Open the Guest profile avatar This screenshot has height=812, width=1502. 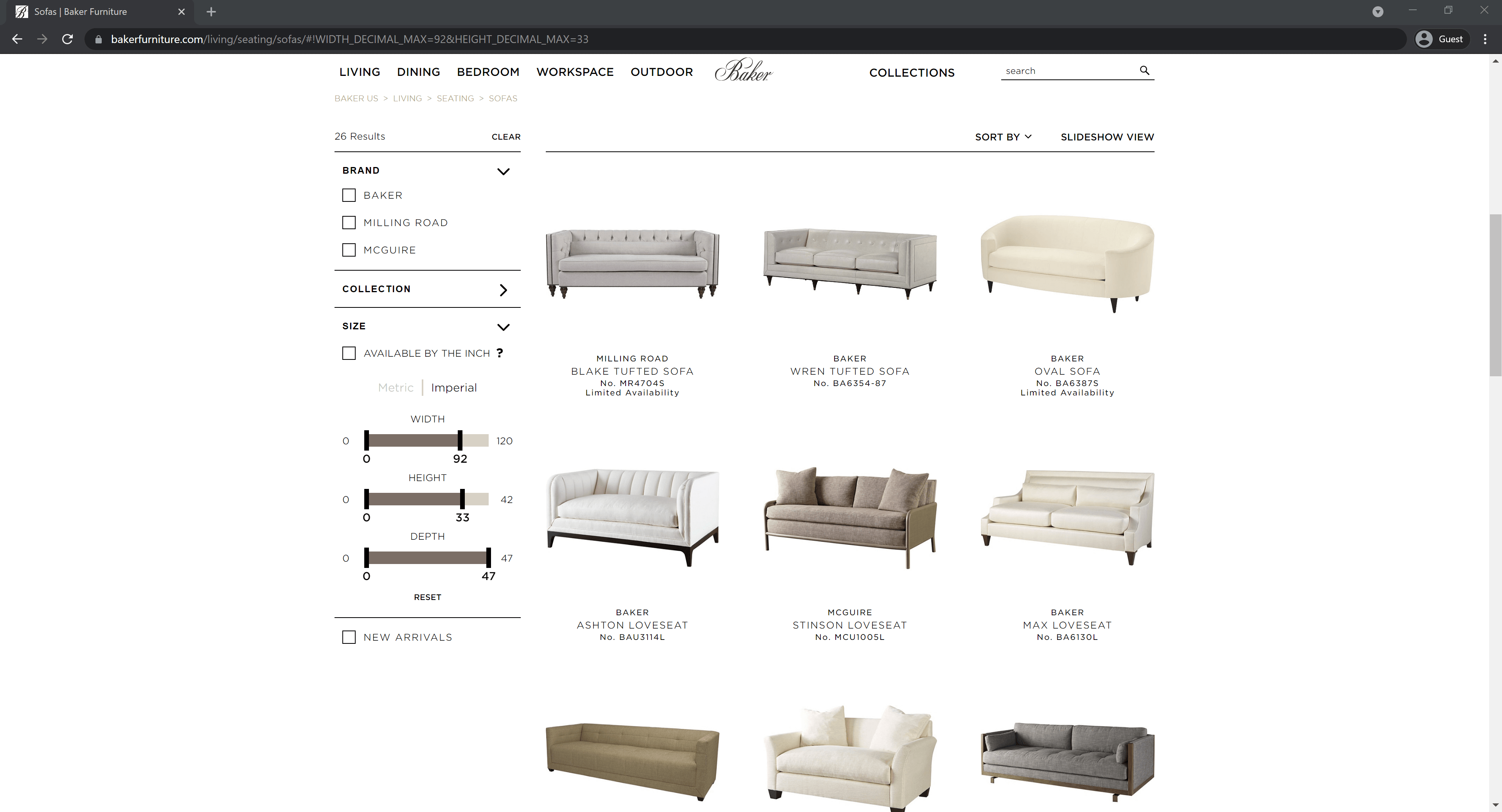[1424, 39]
